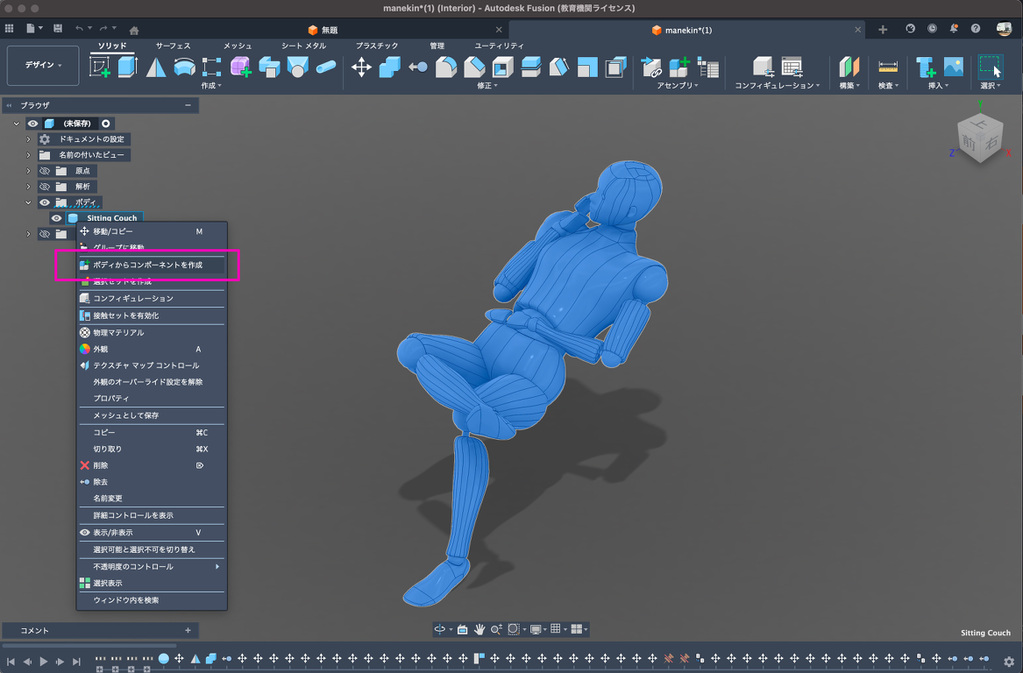
Task: Select the Extrude tool in toolbar
Action: click(127, 67)
